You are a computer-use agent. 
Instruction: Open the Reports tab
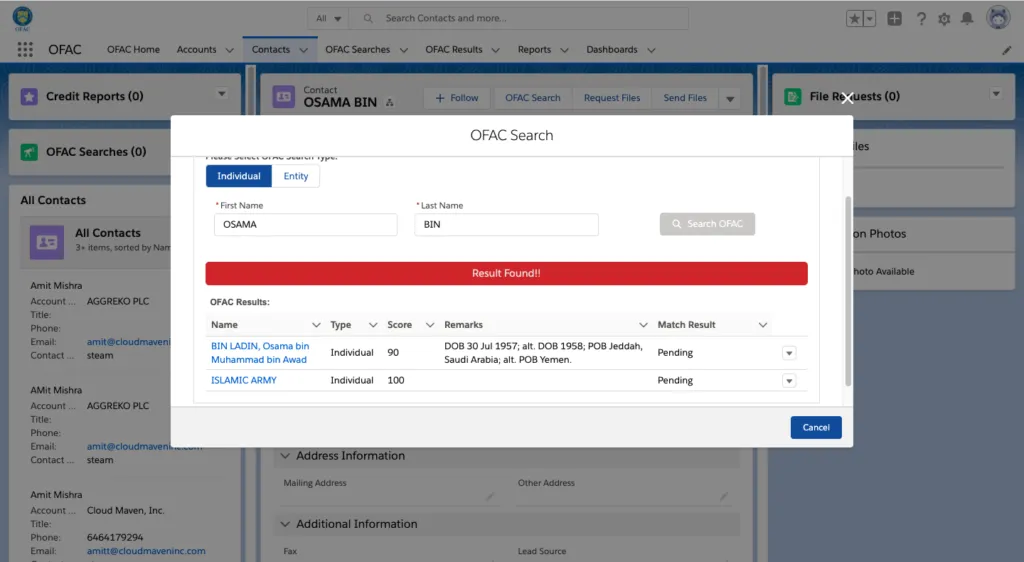534,50
